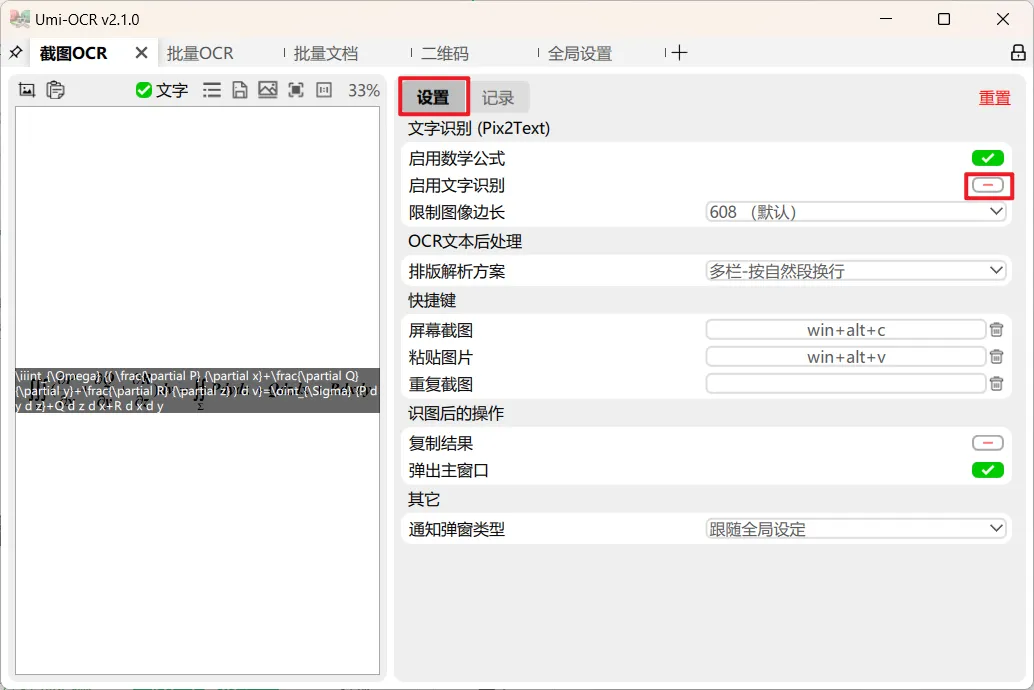
Task: Close the 截图OCR tab
Action: [x=141, y=53]
